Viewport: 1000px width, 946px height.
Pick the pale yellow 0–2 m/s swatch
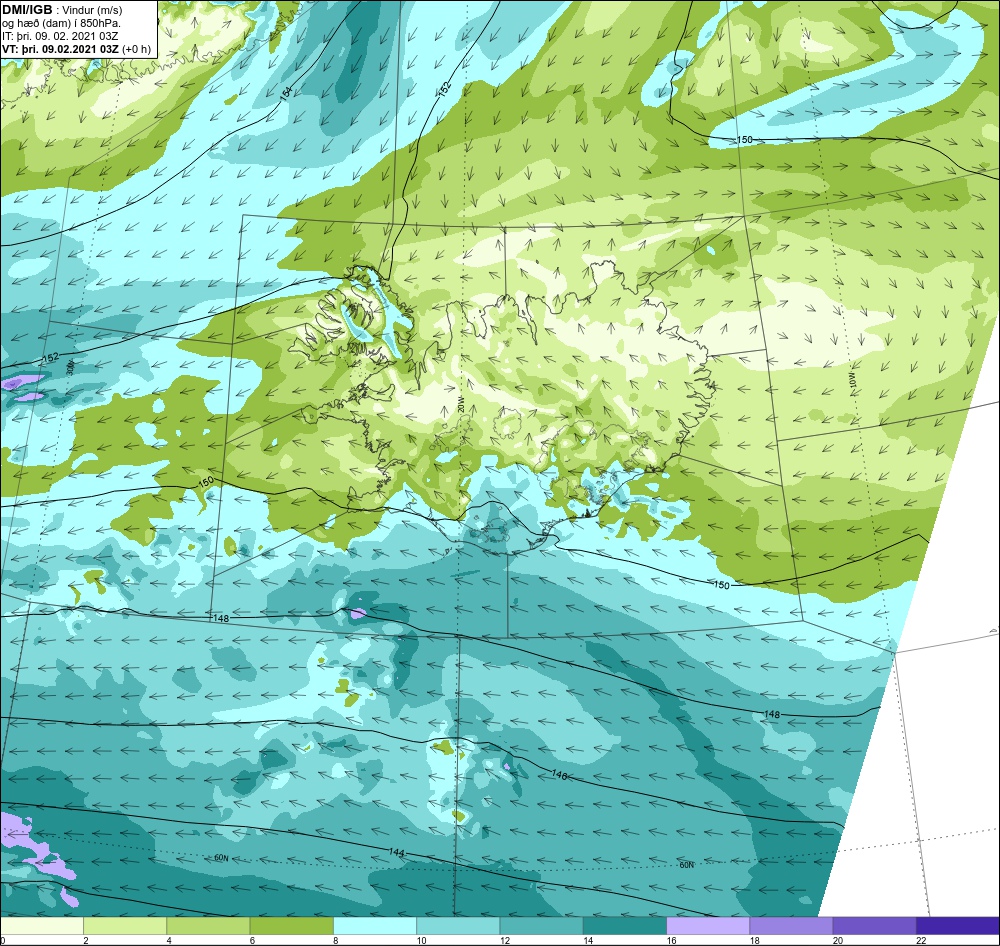[41, 925]
